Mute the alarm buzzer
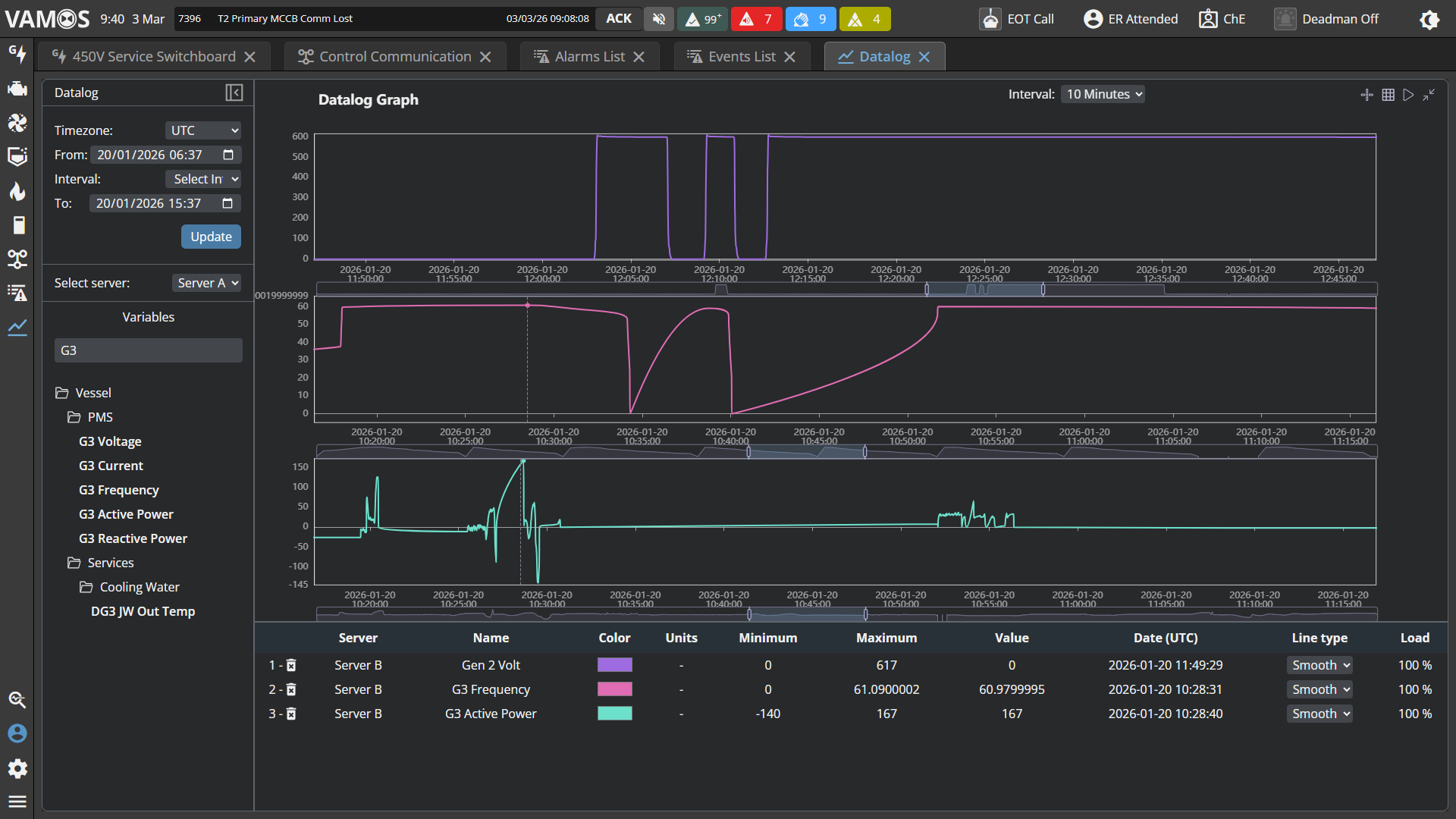 (659, 19)
